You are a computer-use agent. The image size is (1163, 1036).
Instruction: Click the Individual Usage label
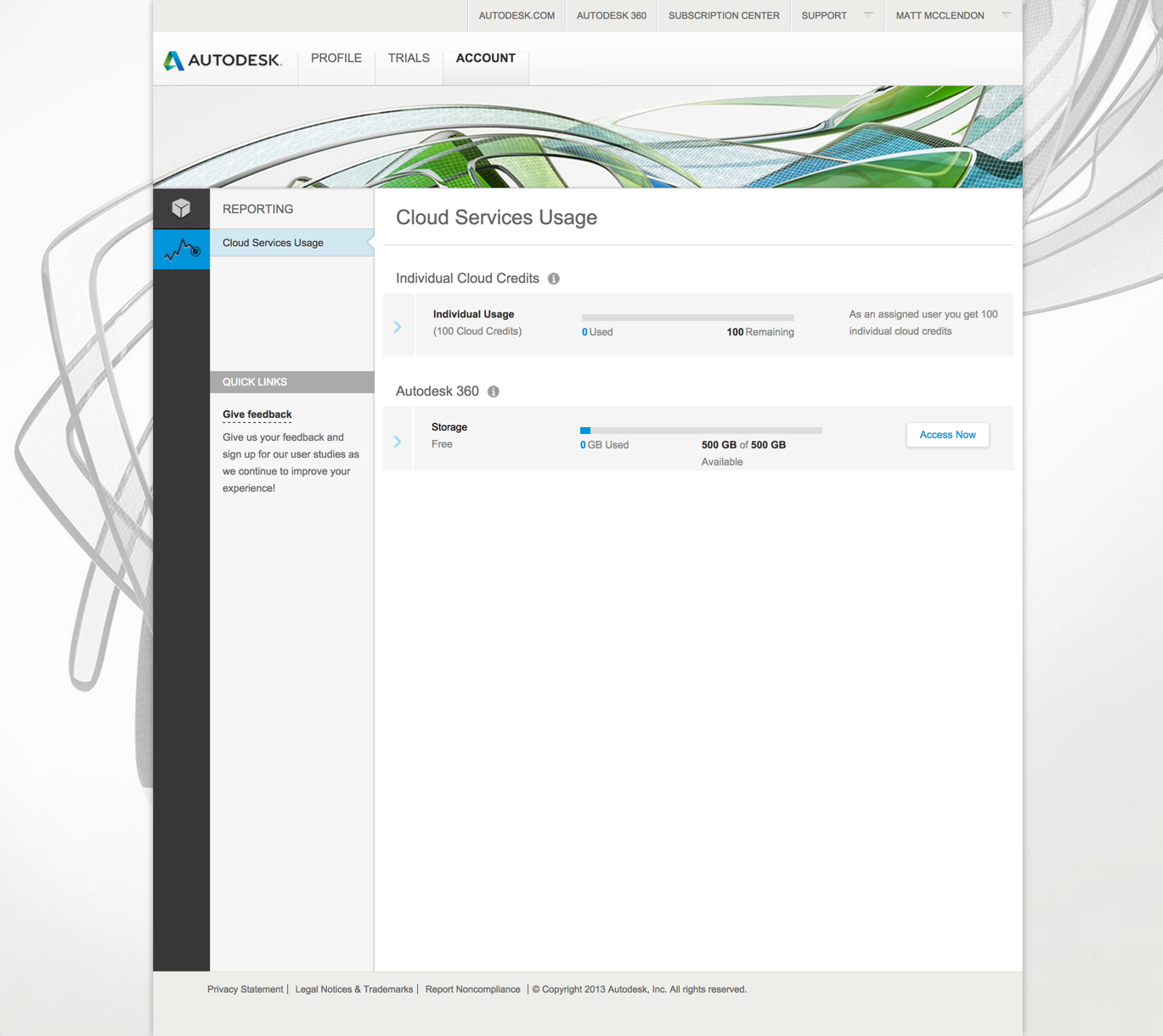[x=474, y=314]
